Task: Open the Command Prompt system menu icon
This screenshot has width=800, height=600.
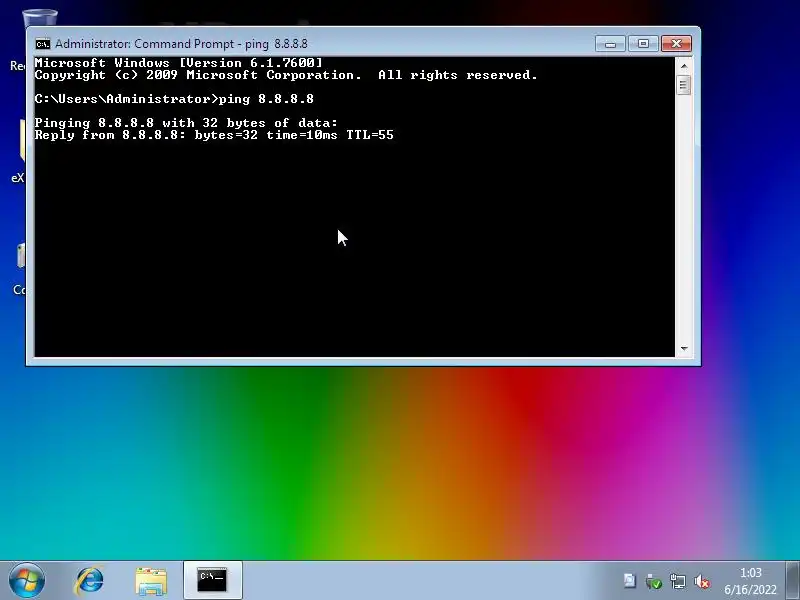Action: click(43, 44)
